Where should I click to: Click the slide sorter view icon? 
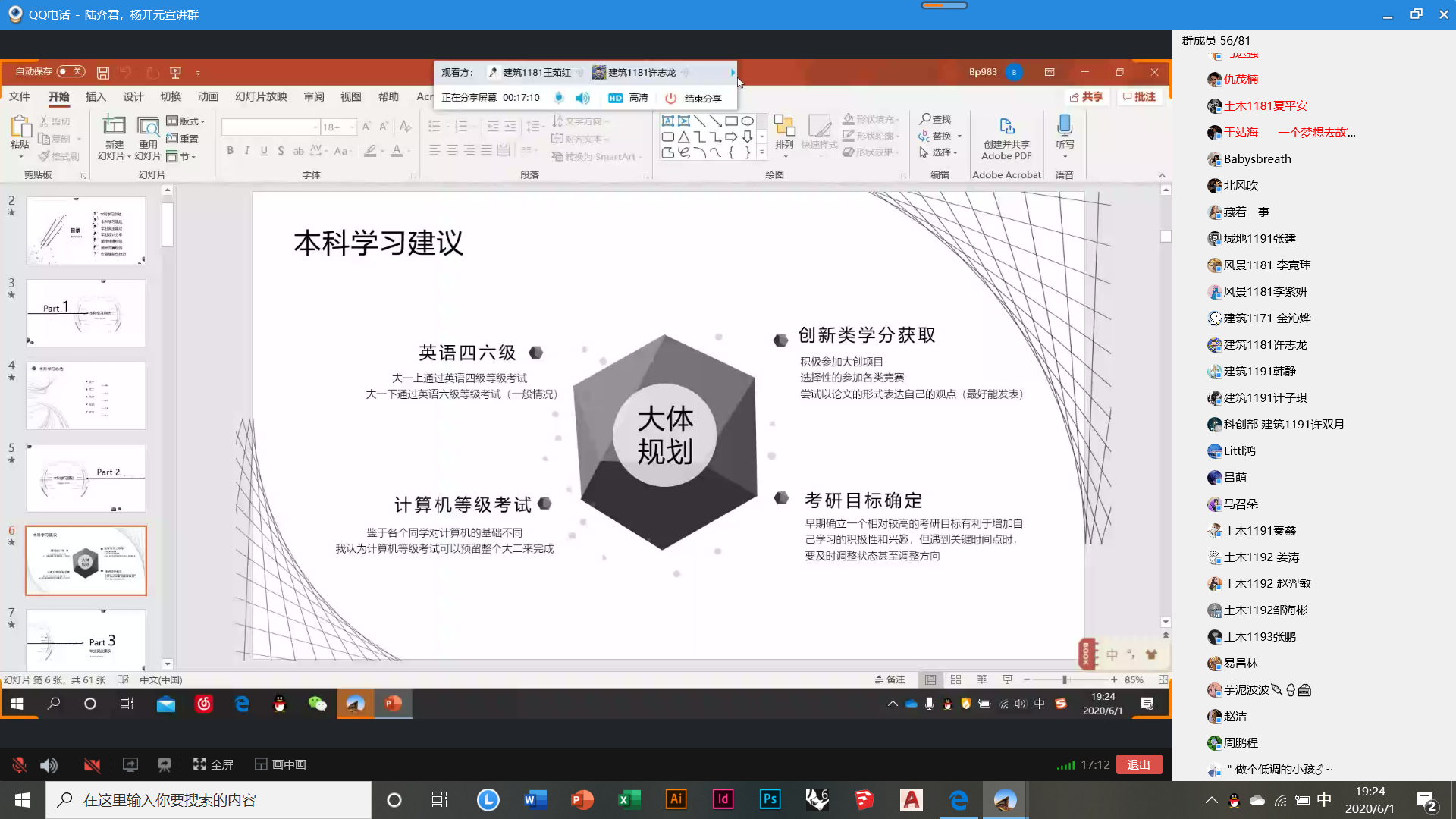[955, 679]
